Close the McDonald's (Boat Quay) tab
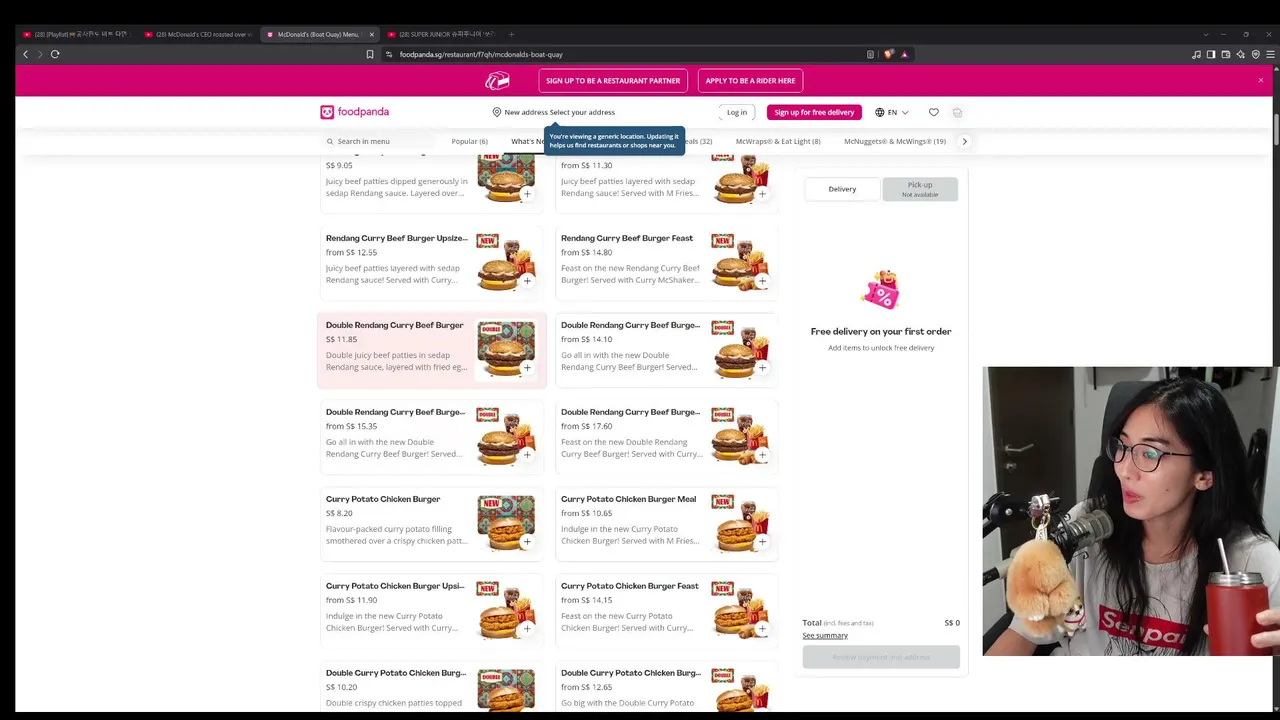Viewport: 1280px width, 720px height. pos(371,34)
